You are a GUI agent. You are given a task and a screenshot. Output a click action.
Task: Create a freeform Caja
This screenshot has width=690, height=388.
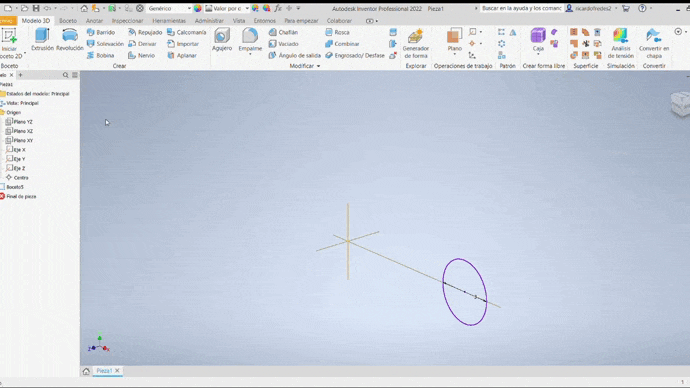[538, 39]
